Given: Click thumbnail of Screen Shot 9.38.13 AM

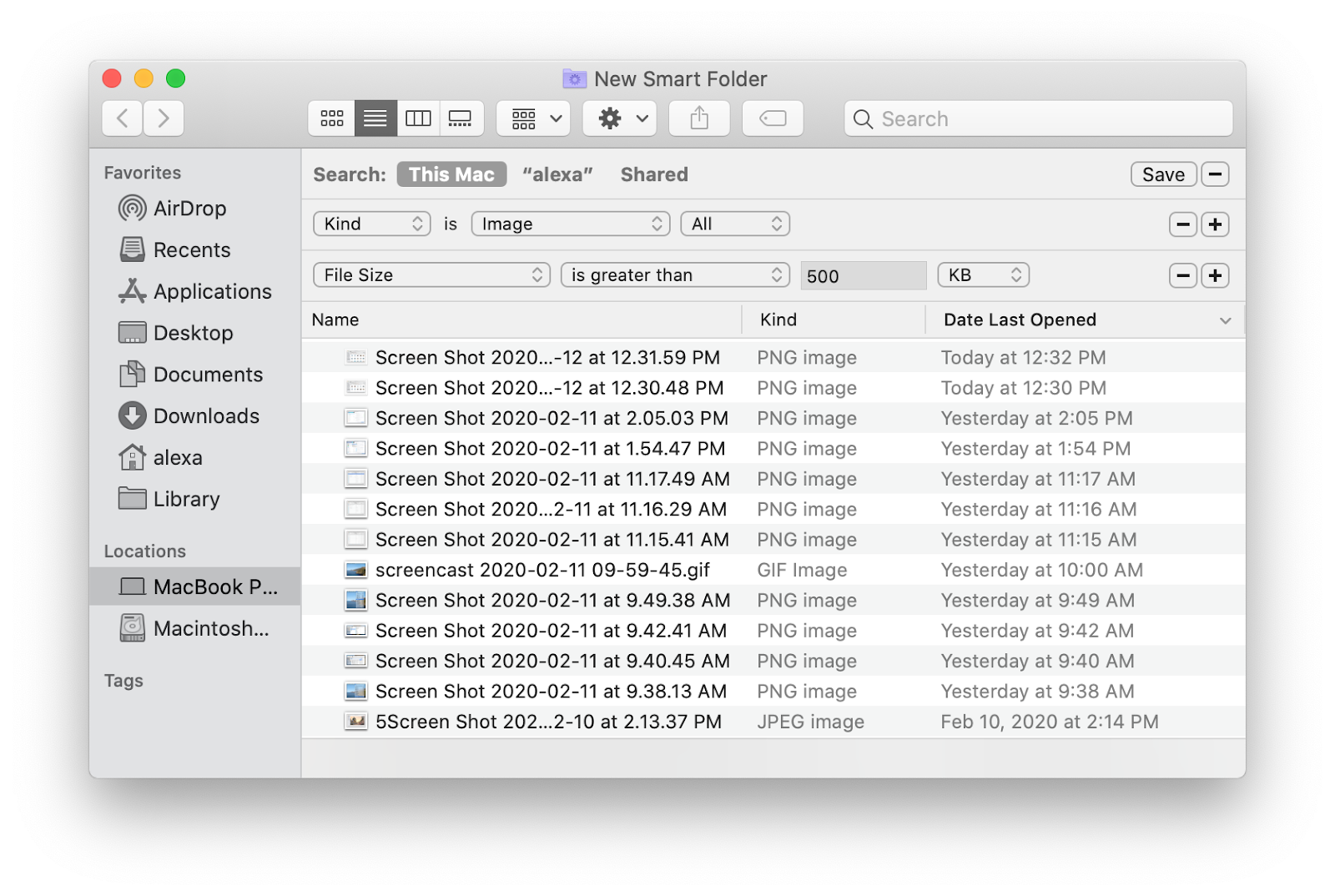Looking at the screenshot, I should (x=356, y=691).
